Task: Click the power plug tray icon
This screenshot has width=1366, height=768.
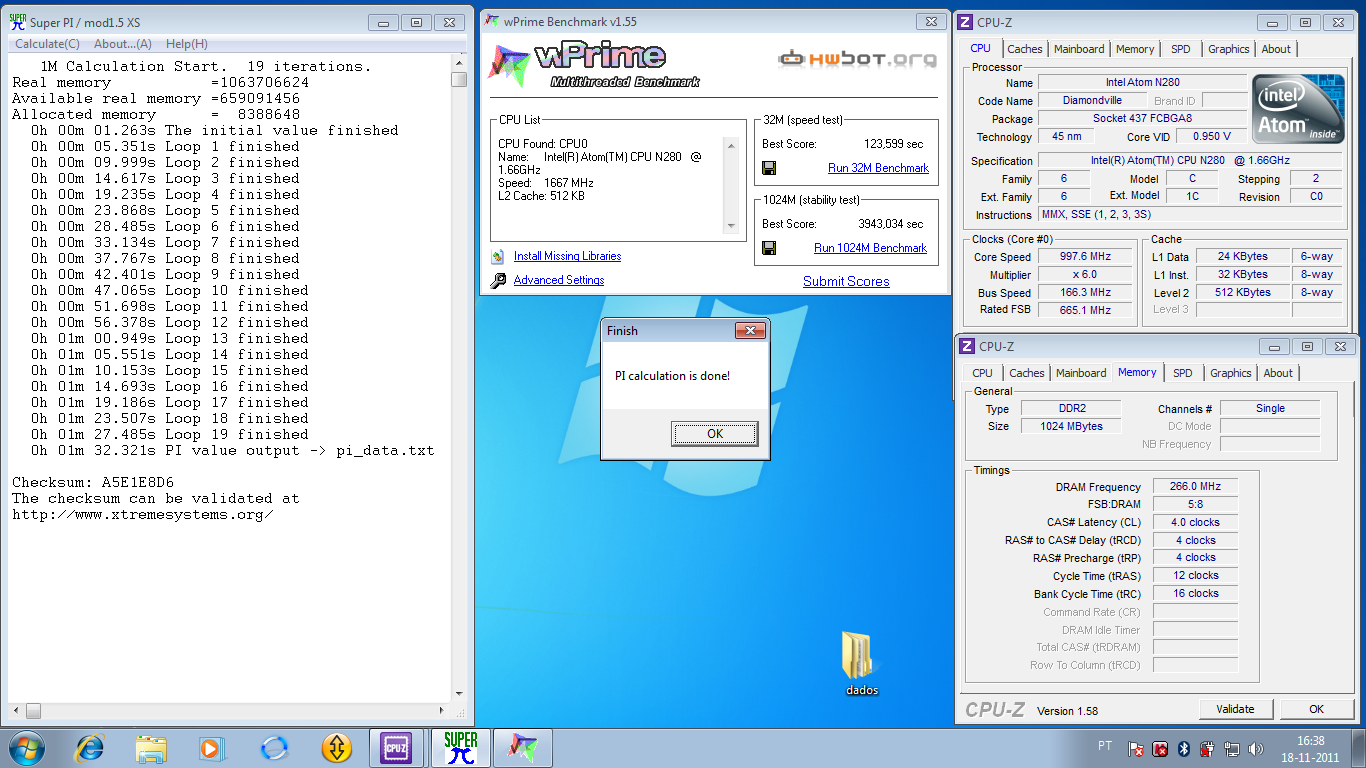Action: tap(1208, 749)
